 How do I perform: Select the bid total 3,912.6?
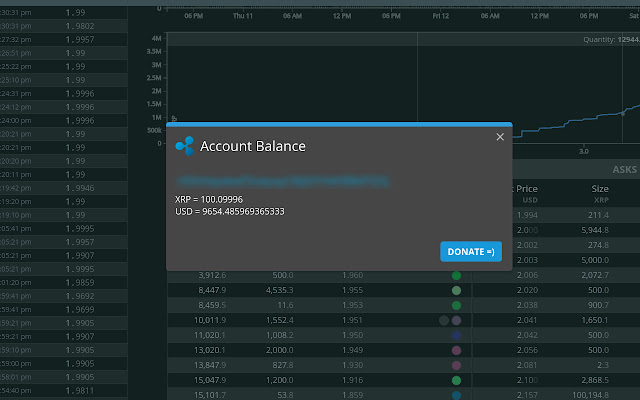click(x=212, y=275)
